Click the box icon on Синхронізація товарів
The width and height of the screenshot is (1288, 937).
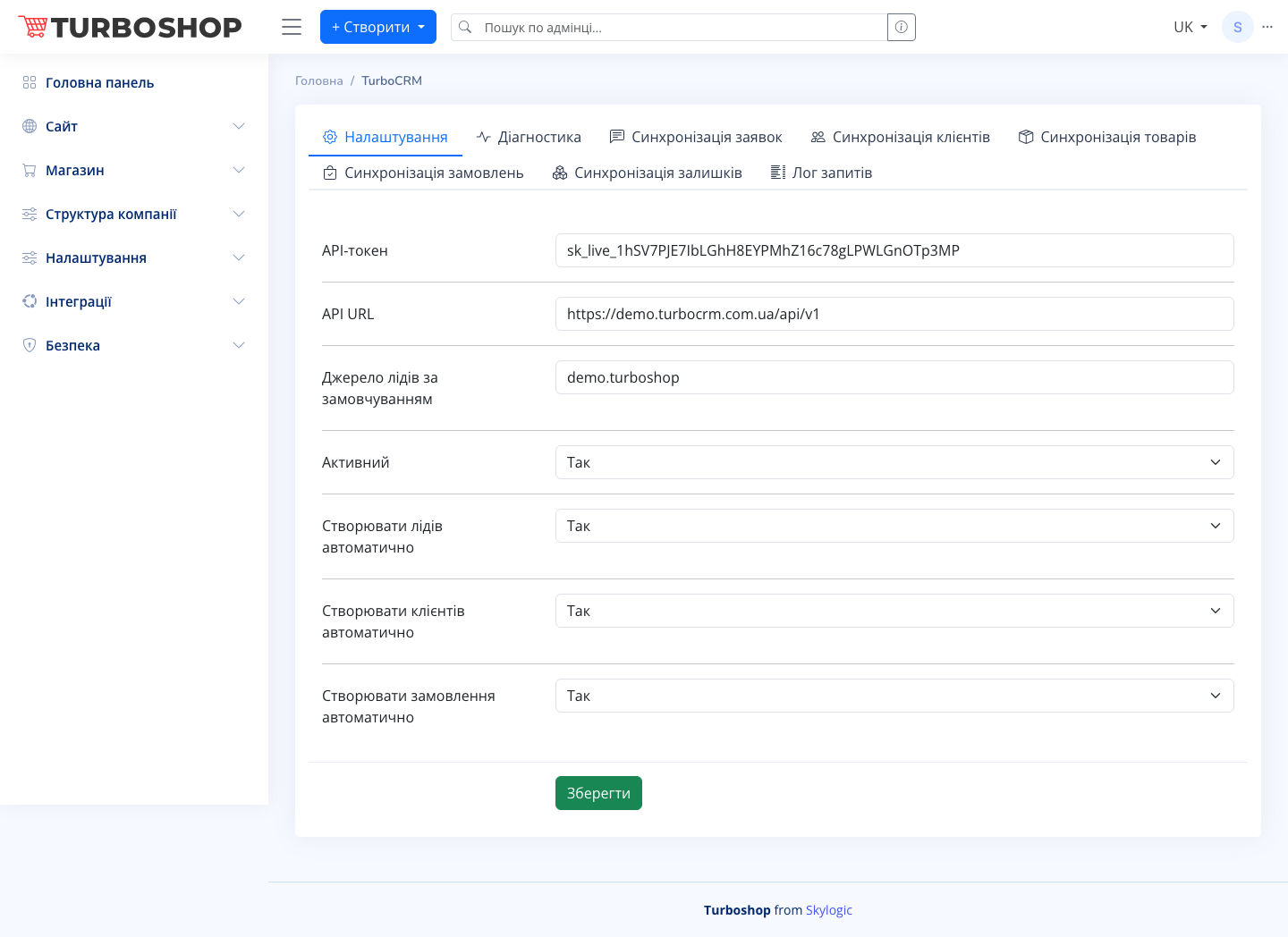click(x=1026, y=137)
